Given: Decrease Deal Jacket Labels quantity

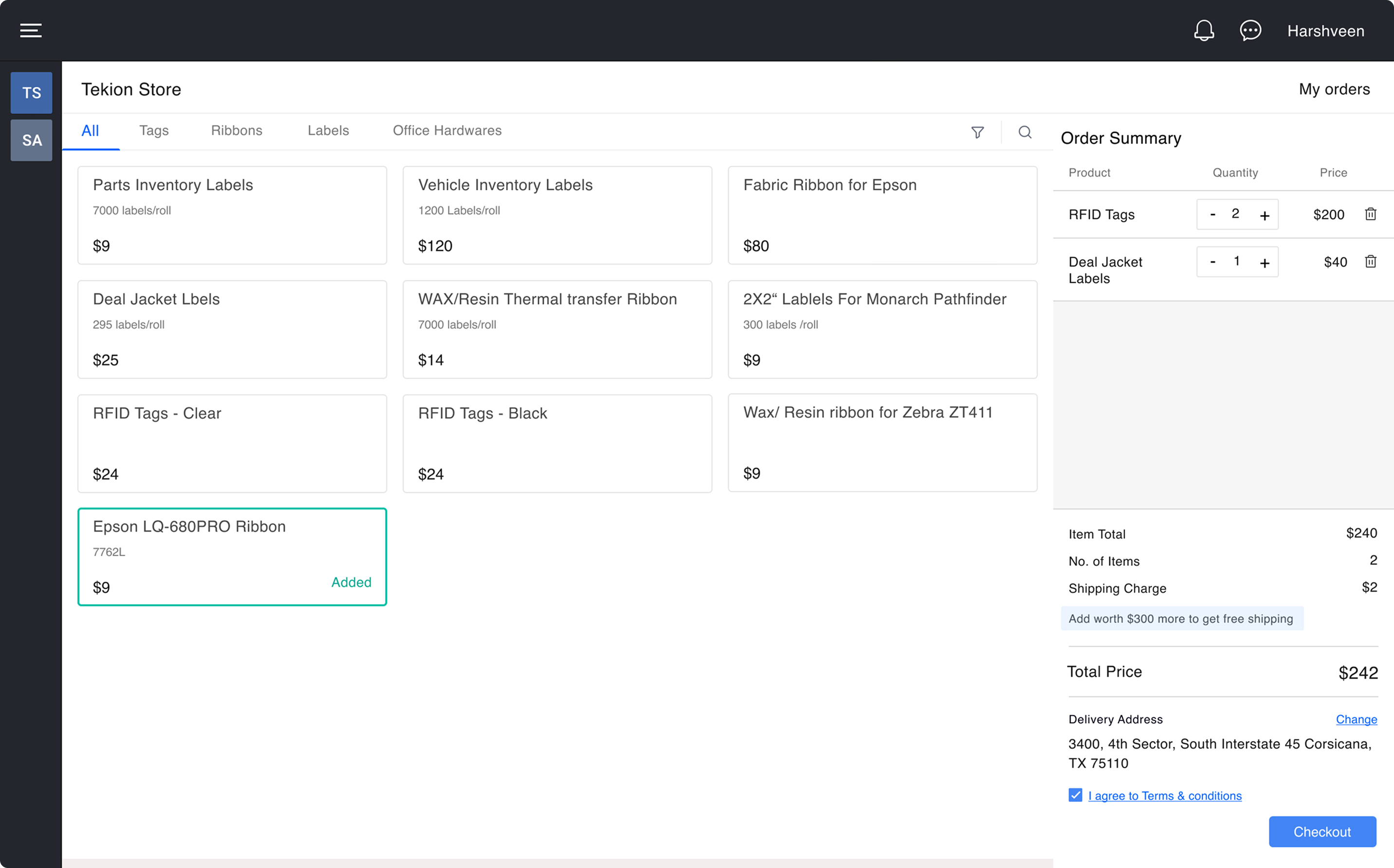Looking at the screenshot, I should click(1212, 262).
